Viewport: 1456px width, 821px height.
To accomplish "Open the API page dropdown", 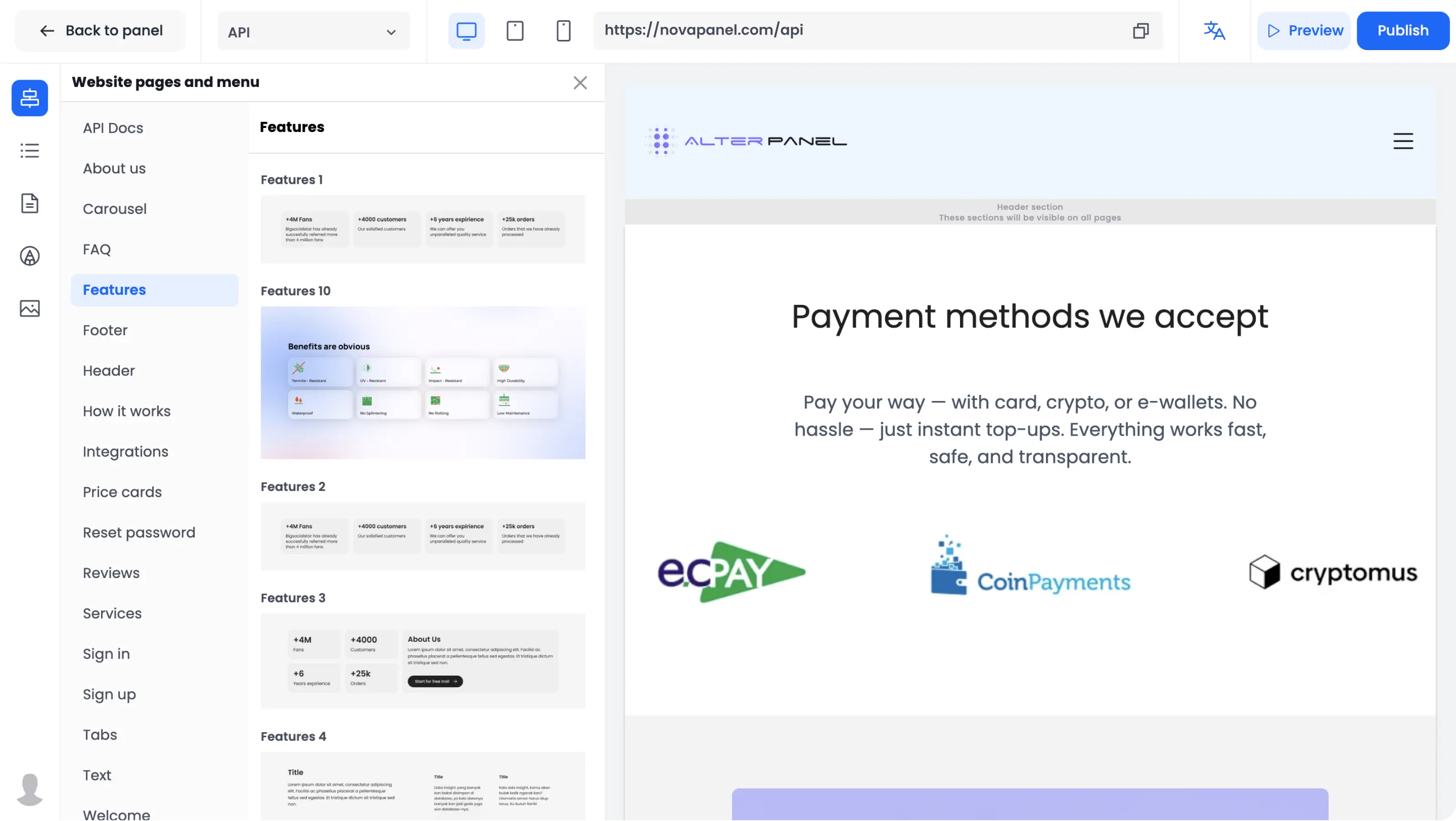I will [x=313, y=32].
